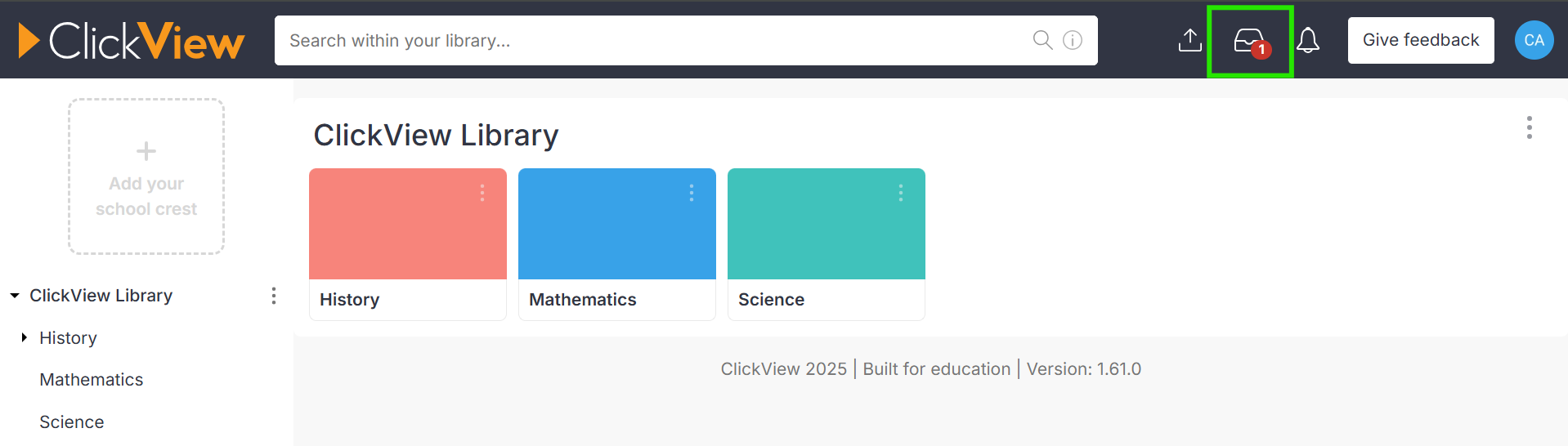Screen dimensions: 1568x446
Task: Open the inbox tray with notification badge
Action: click(x=1251, y=41)
